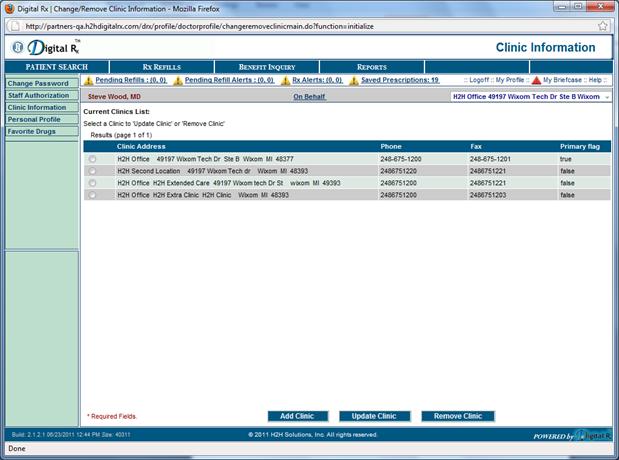619x460 pixels.
Task: Open the Rx Refills menu
Action: 161,67
